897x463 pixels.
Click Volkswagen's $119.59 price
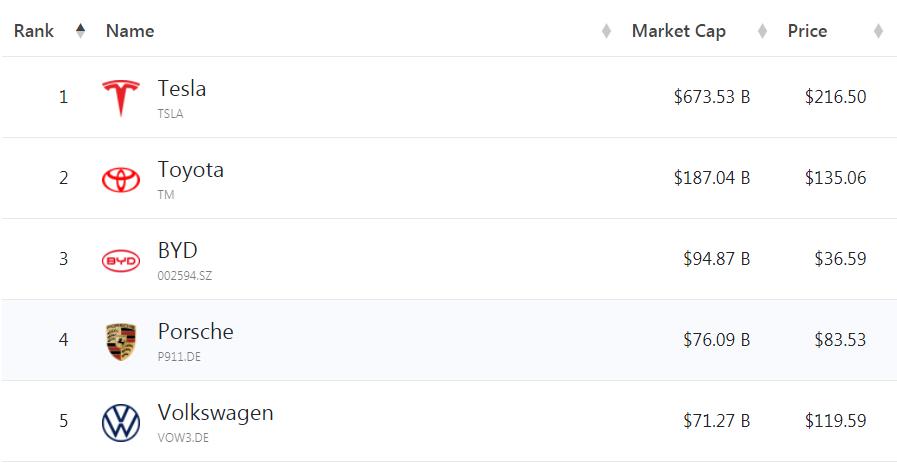(x=835, y=421)
